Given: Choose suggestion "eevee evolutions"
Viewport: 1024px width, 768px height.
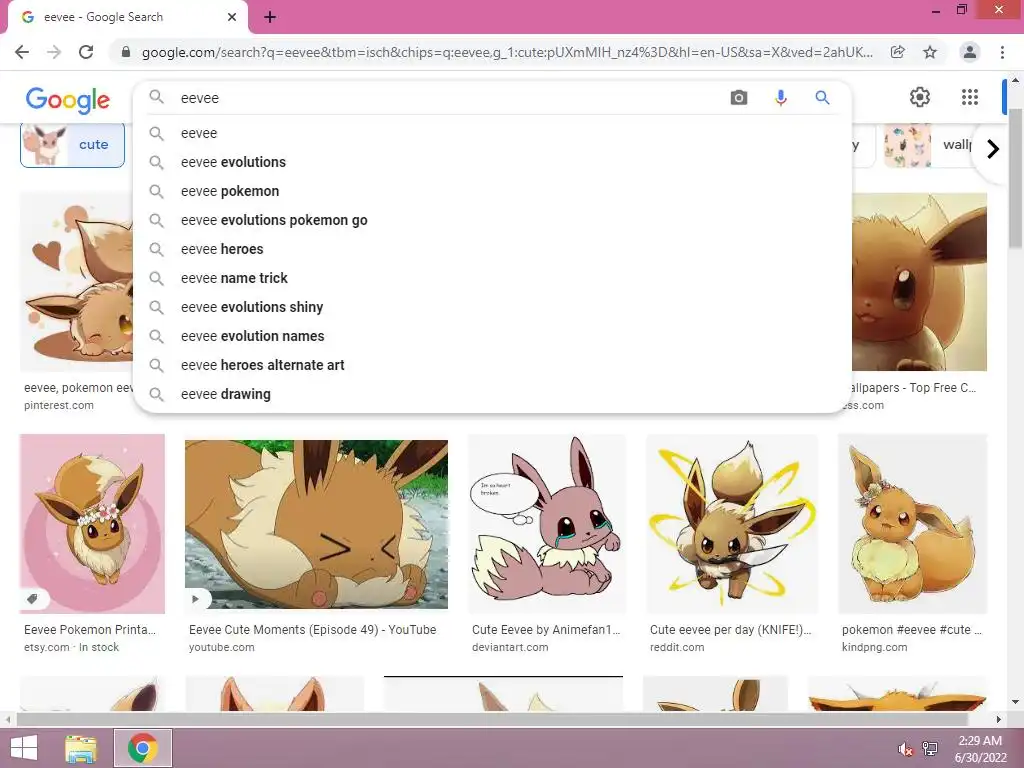Looking at the screenshot, I should tap(492, 162).
